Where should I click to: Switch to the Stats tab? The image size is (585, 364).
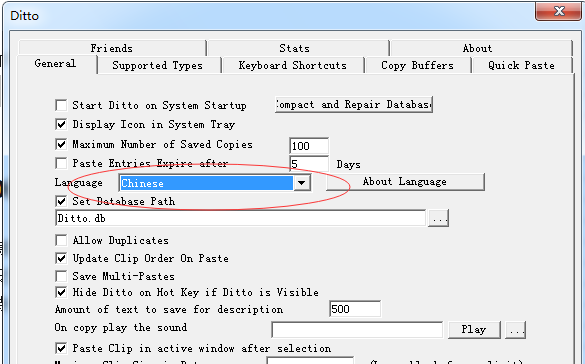[x=297, y=48]
